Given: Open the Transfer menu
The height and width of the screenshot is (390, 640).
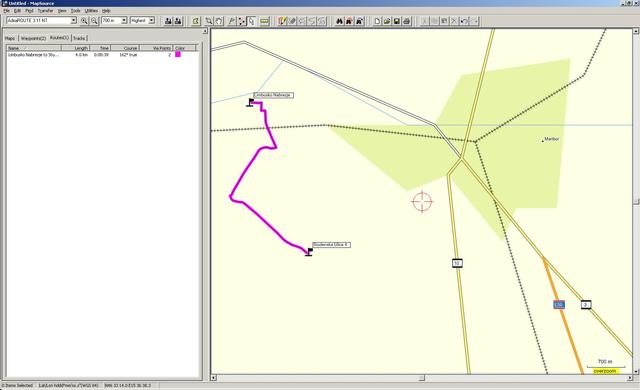Looking at the screenshot, I should click(x=45, y=11).
